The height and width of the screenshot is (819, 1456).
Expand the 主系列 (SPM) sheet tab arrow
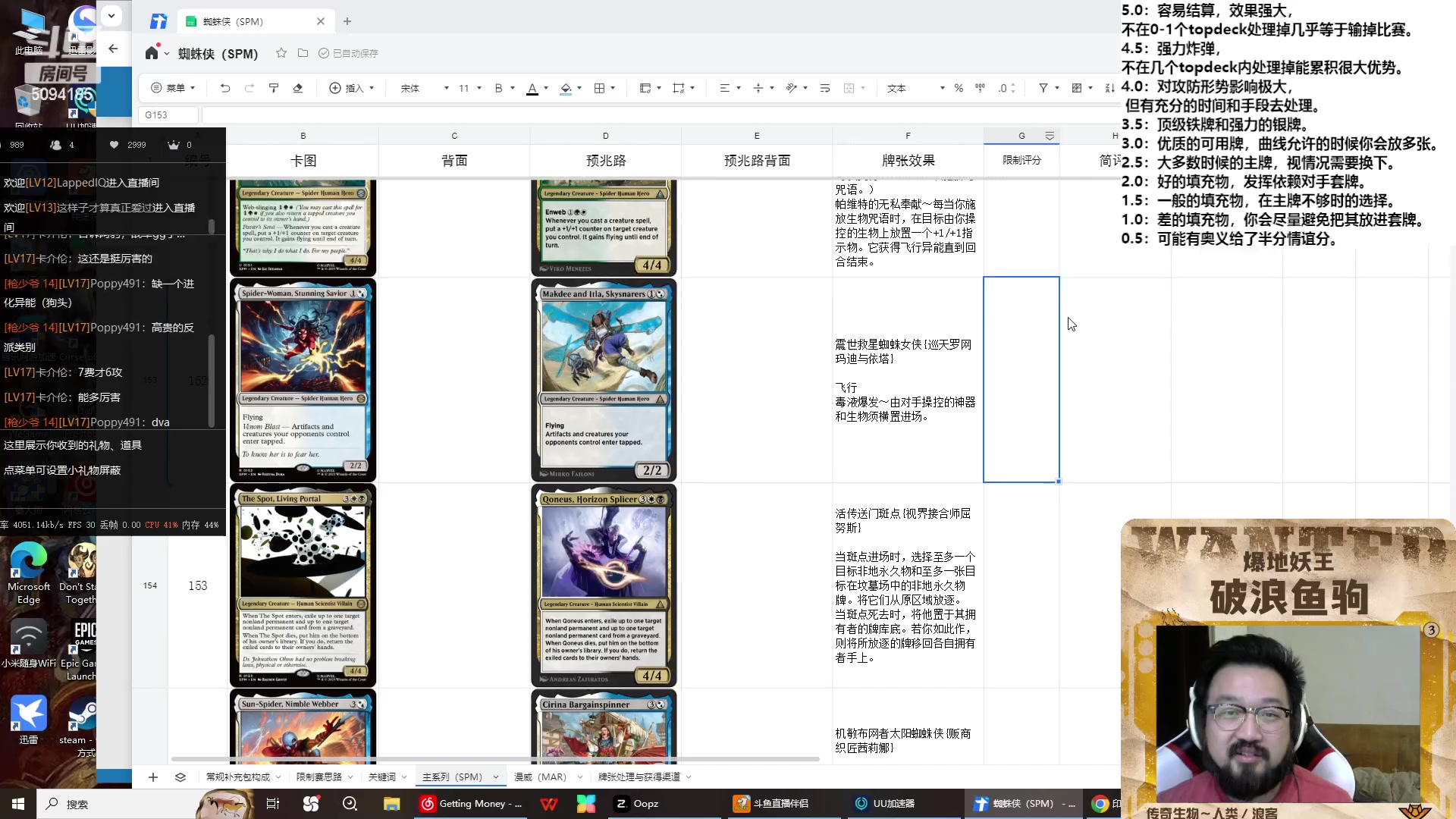[496, 777]
